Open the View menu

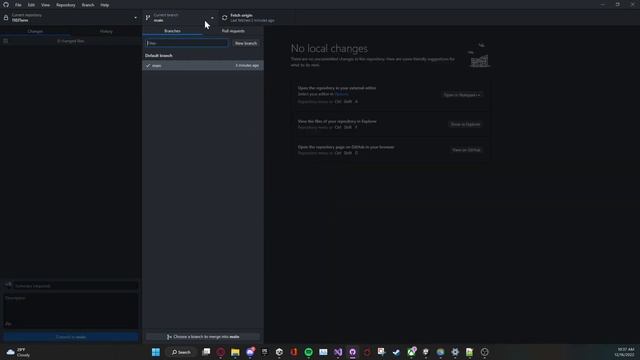[x=45, y=5]
